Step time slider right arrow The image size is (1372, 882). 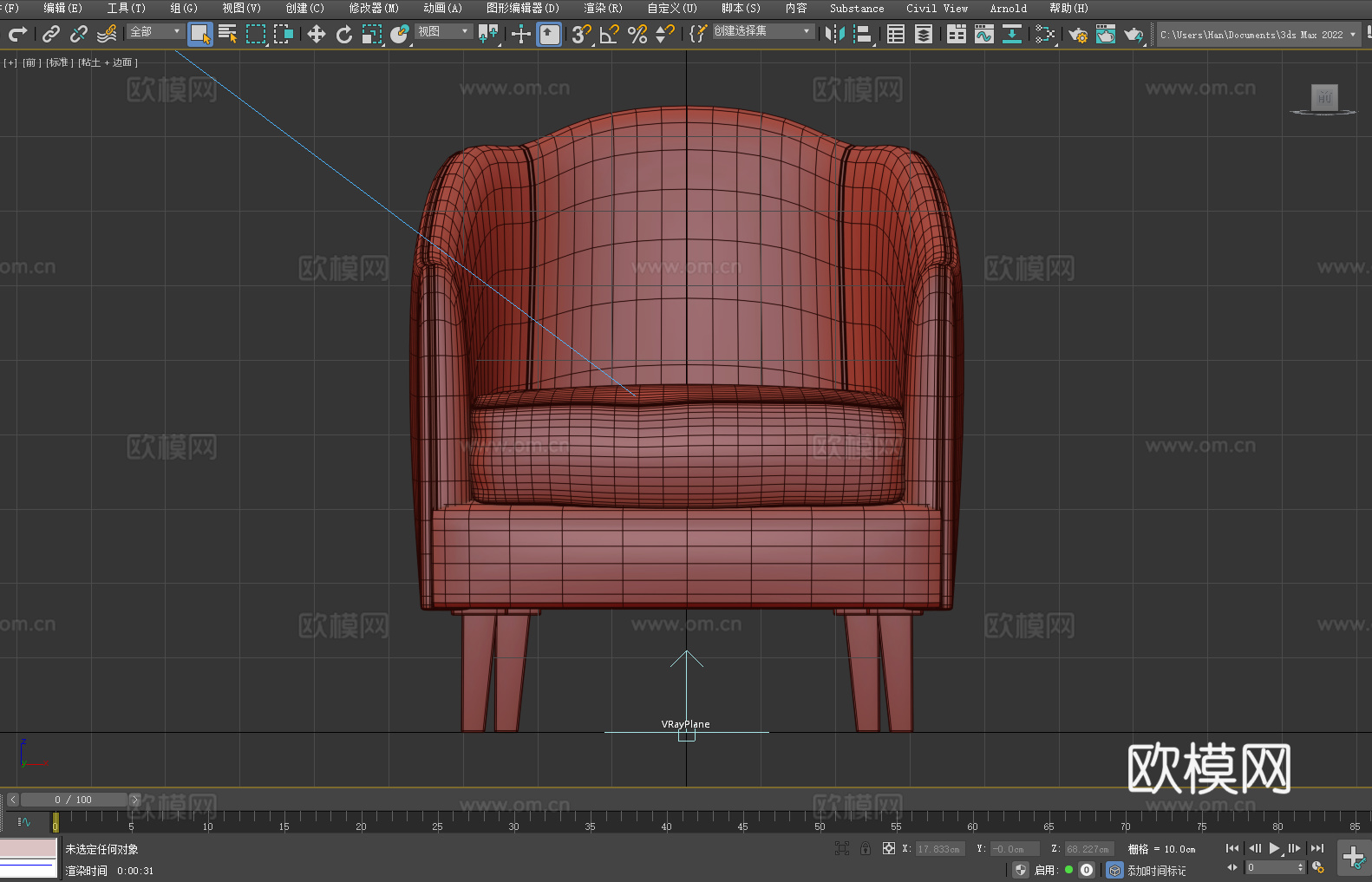coord(134,800)
